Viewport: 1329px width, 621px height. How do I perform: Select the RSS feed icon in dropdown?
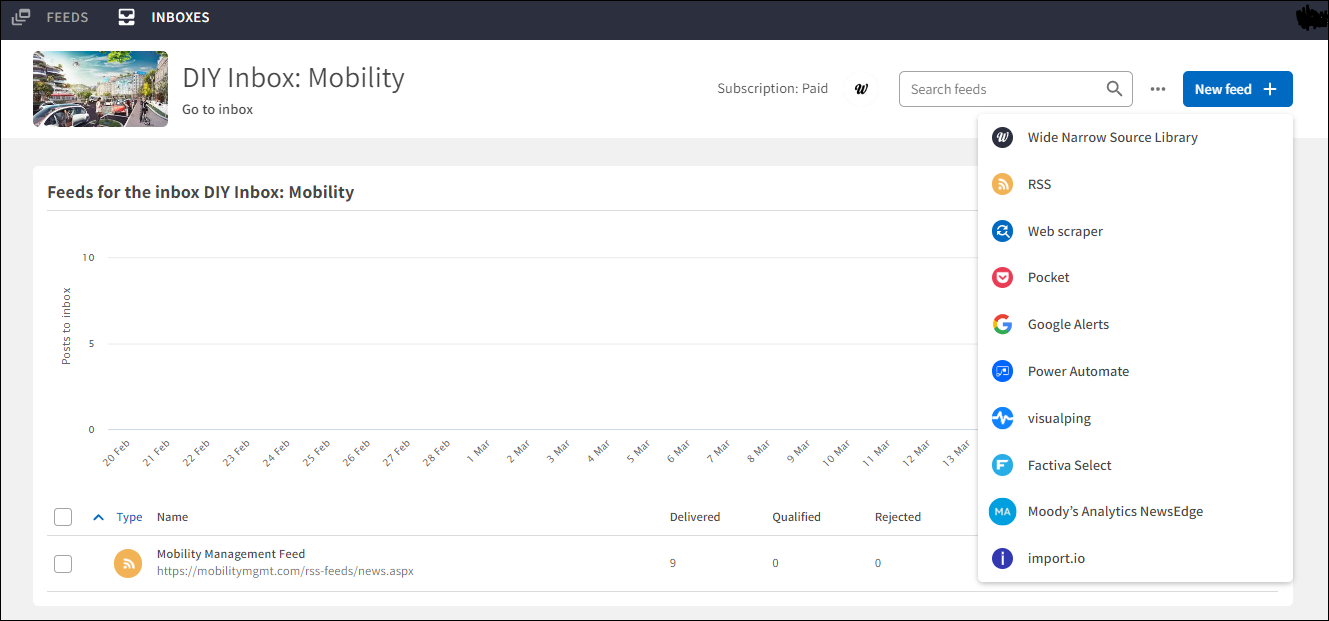(x=1002, y=184)
